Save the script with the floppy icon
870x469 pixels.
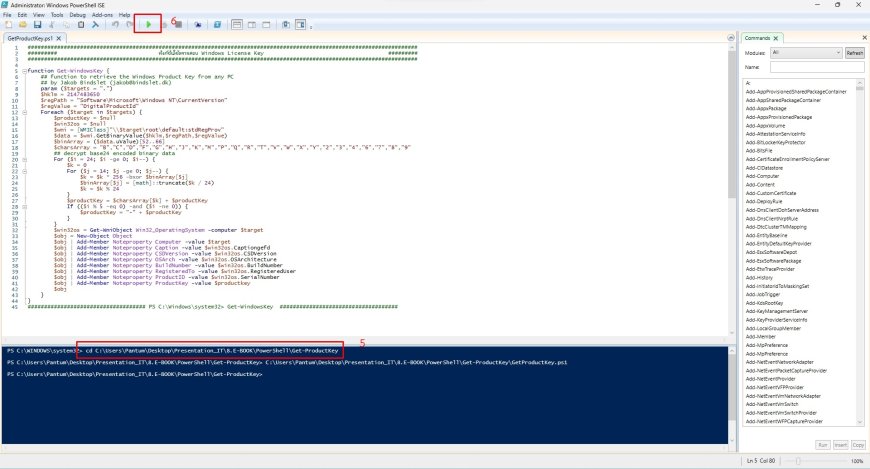37,24
